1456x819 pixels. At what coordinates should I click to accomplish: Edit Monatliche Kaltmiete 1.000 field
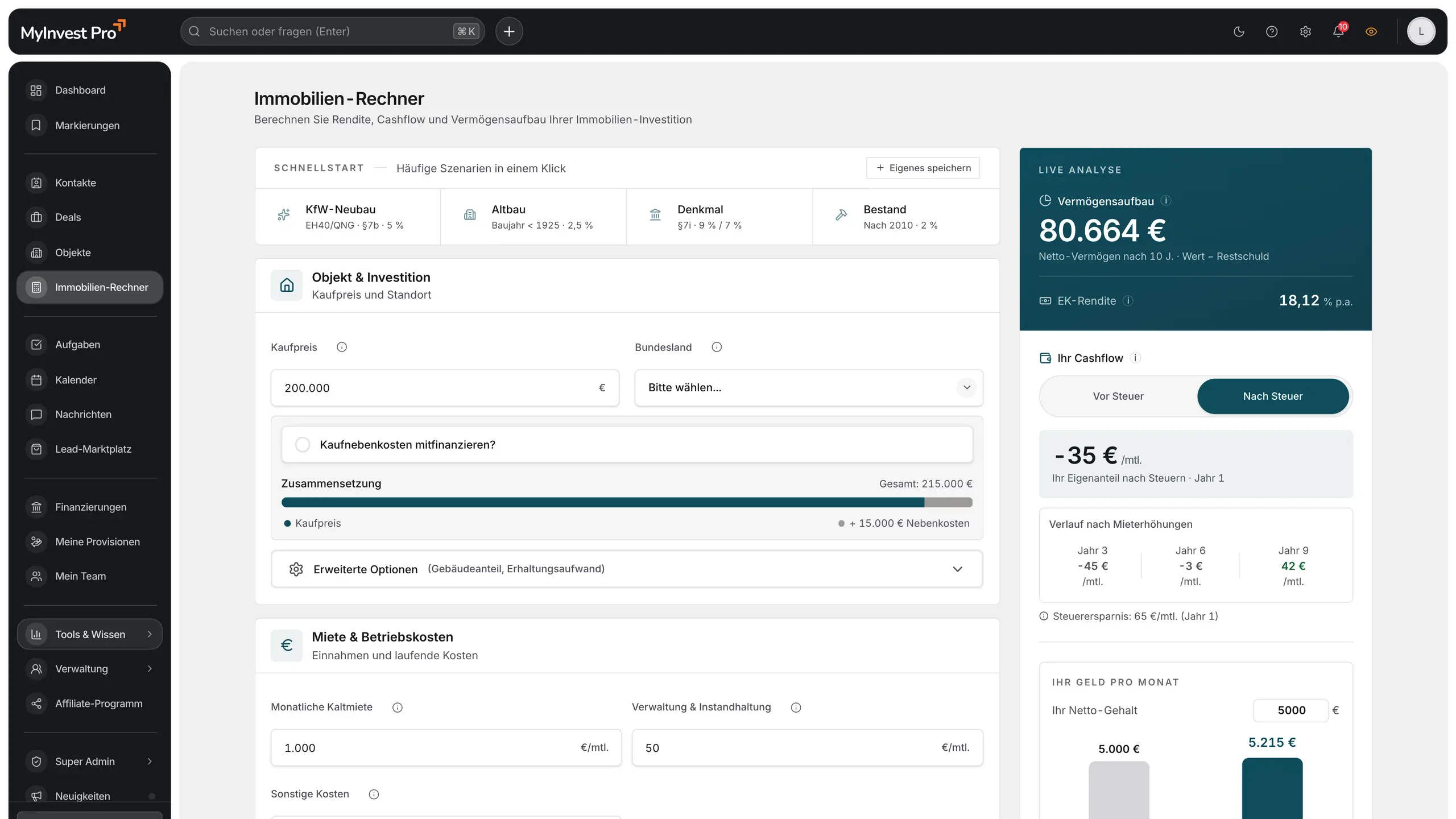click(x=446, y=748)
